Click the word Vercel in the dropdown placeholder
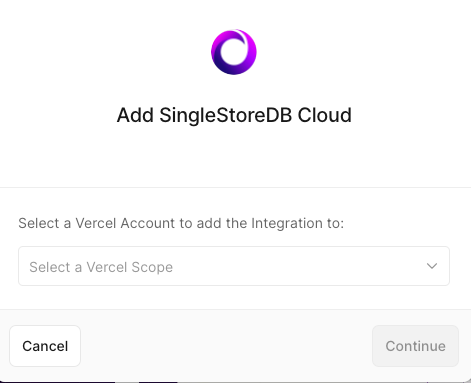The width and height of the screenshot is (471, 383). (107, 267)
